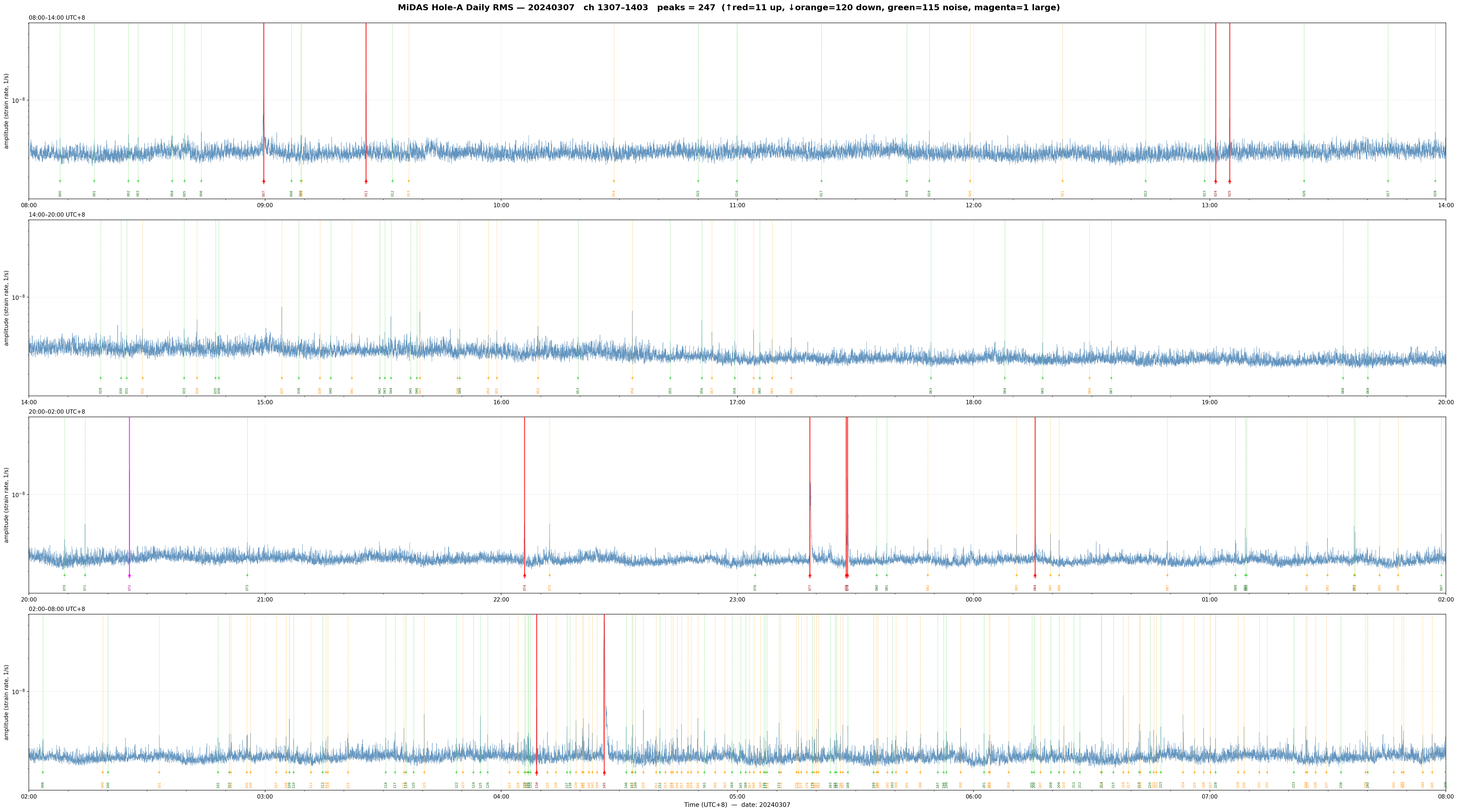This screenshot has height=812, width=1458.
Task: Click the orange peak number label 013
Action: click(409, 194)
